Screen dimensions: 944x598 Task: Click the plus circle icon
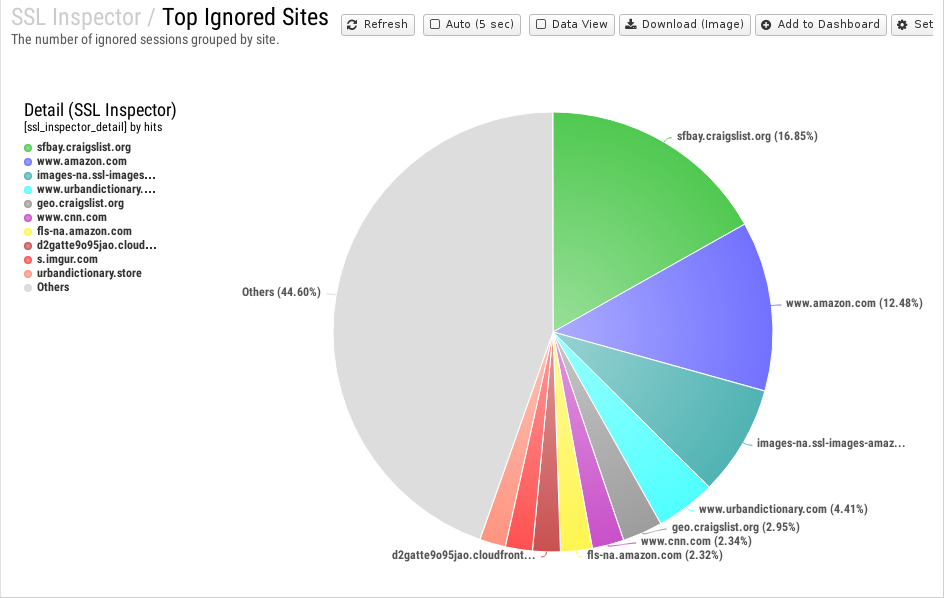click(766, 25)
